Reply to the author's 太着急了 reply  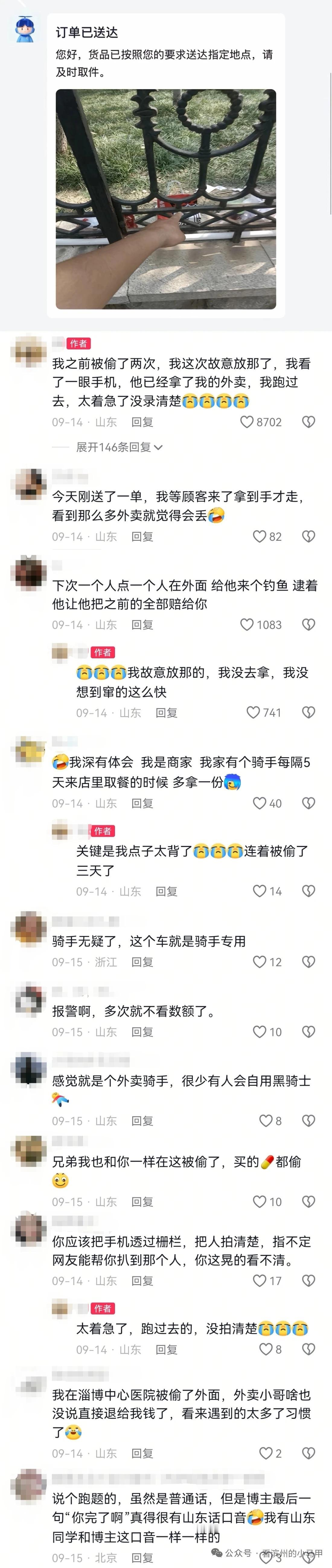[x=166, y=1349]
